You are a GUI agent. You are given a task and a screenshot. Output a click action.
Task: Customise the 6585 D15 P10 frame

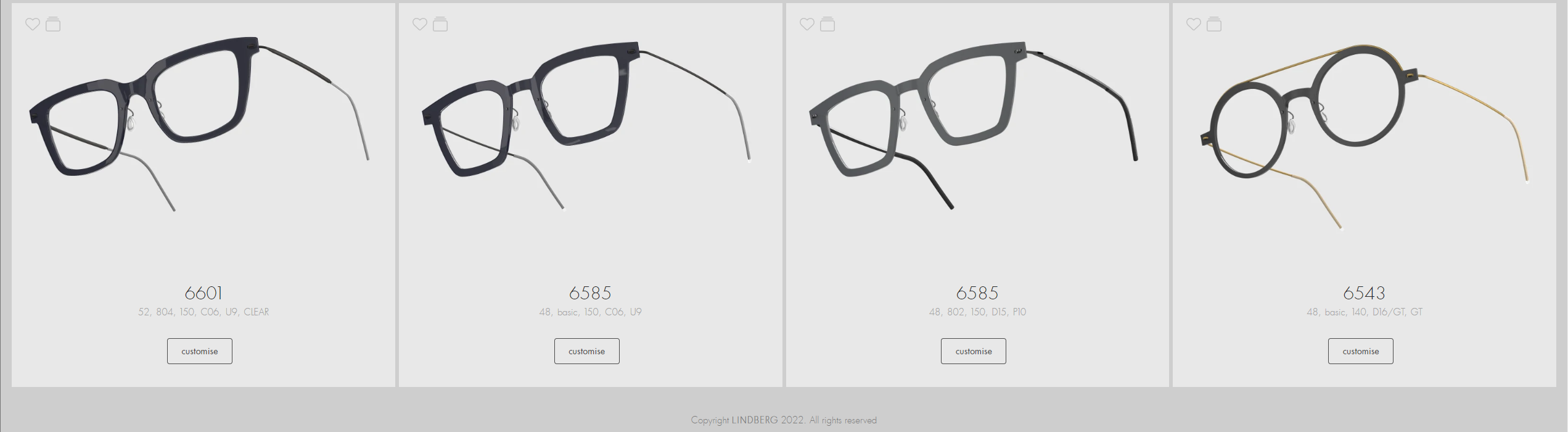point(974,351)
